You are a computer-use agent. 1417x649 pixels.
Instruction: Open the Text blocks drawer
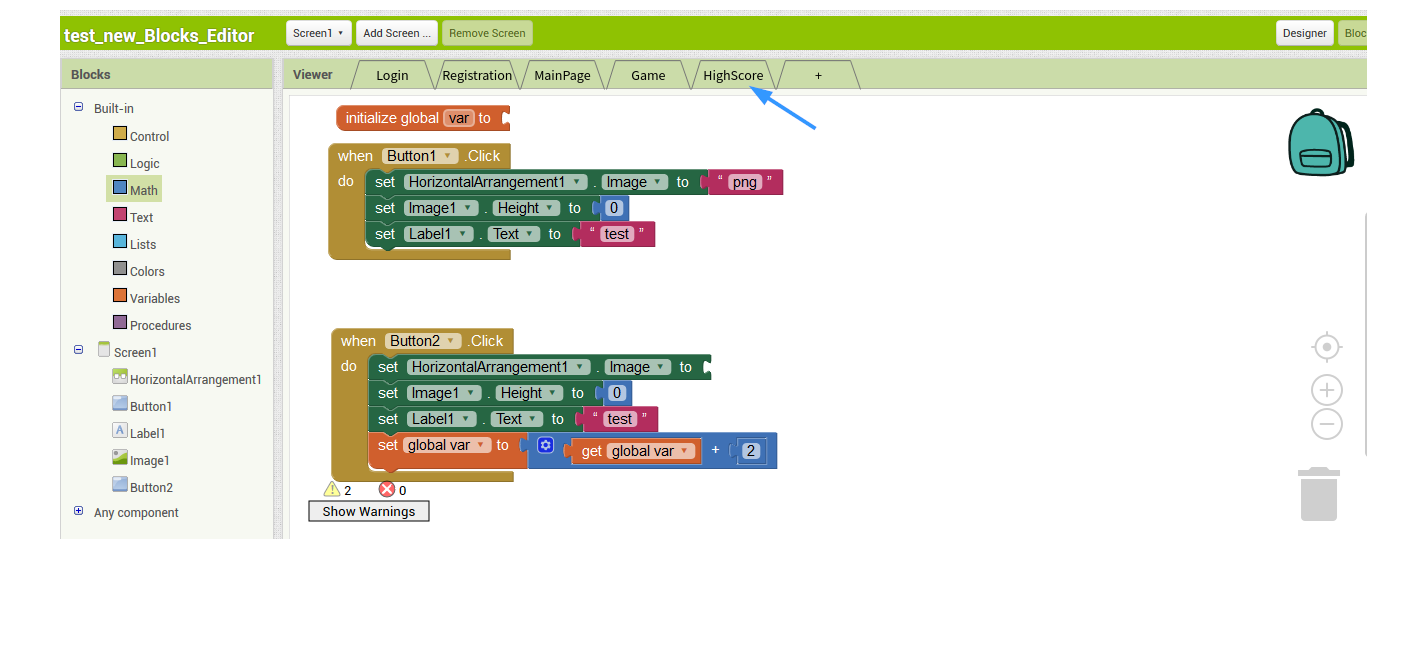tap(133, 217)
